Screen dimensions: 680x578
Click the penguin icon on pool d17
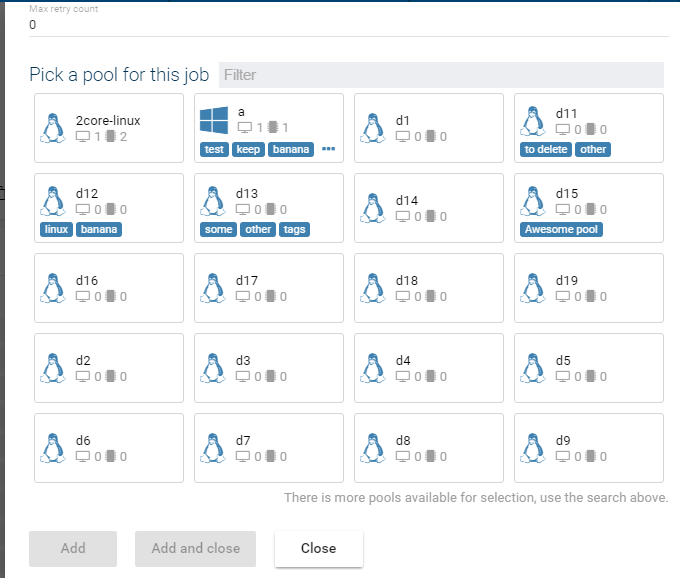[212, 288]
